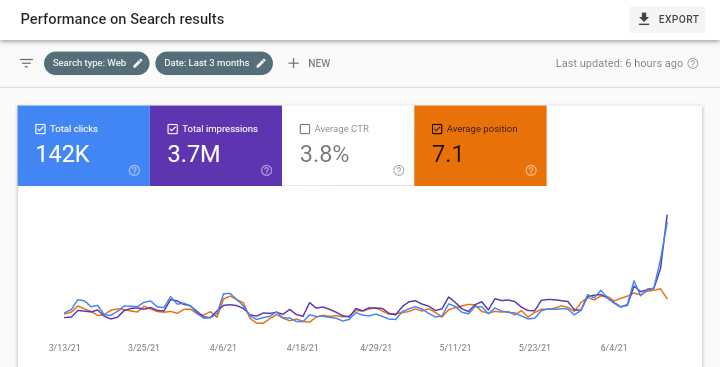
Task: Open help icon on Total impressions card
Action: pyautogui.click(x=266, y=171)
